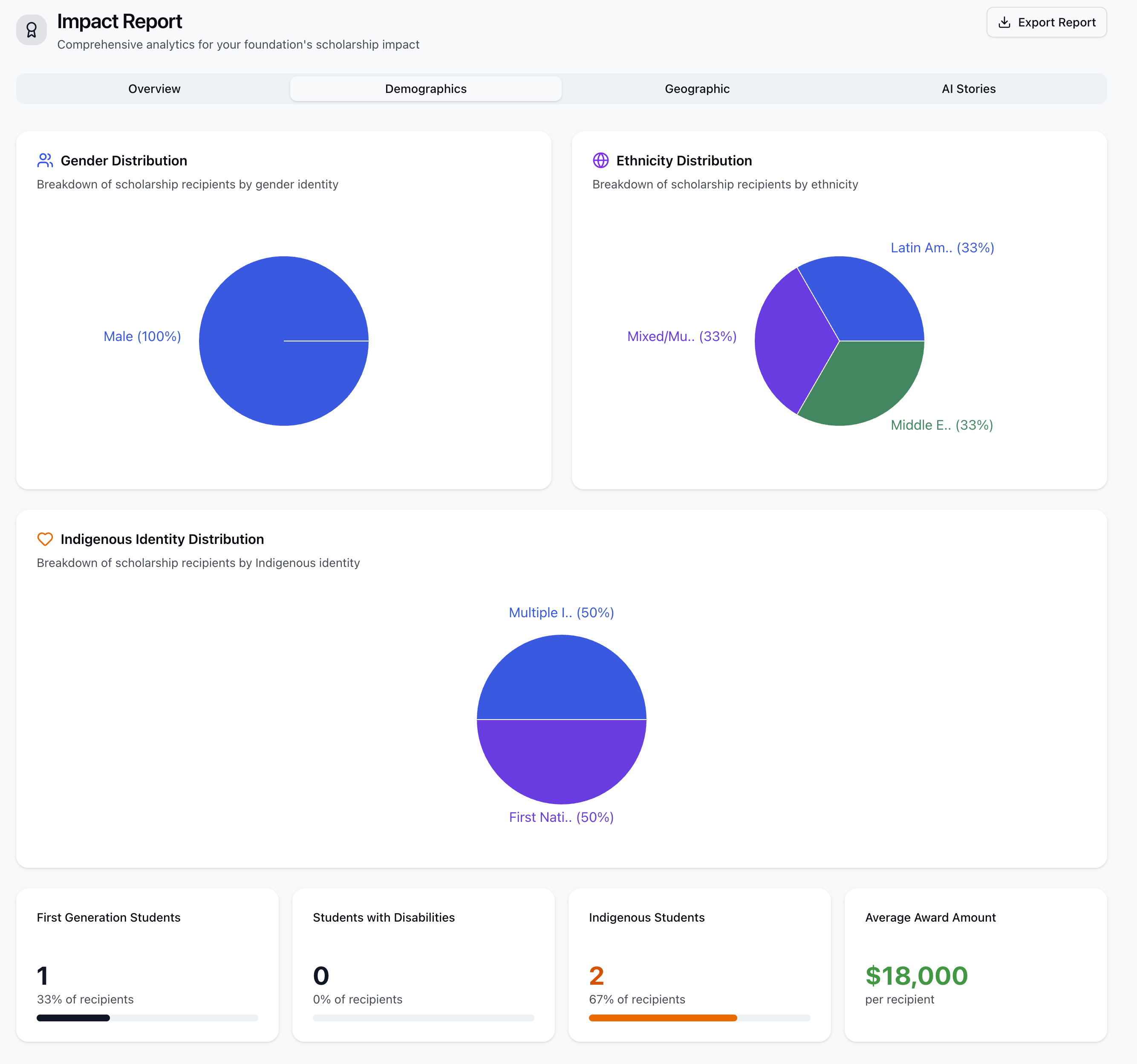This screenshot has height=1064, width=1137.
Task: Click the award ribbon icon beside Impact Report
Action: coord(32,30)
